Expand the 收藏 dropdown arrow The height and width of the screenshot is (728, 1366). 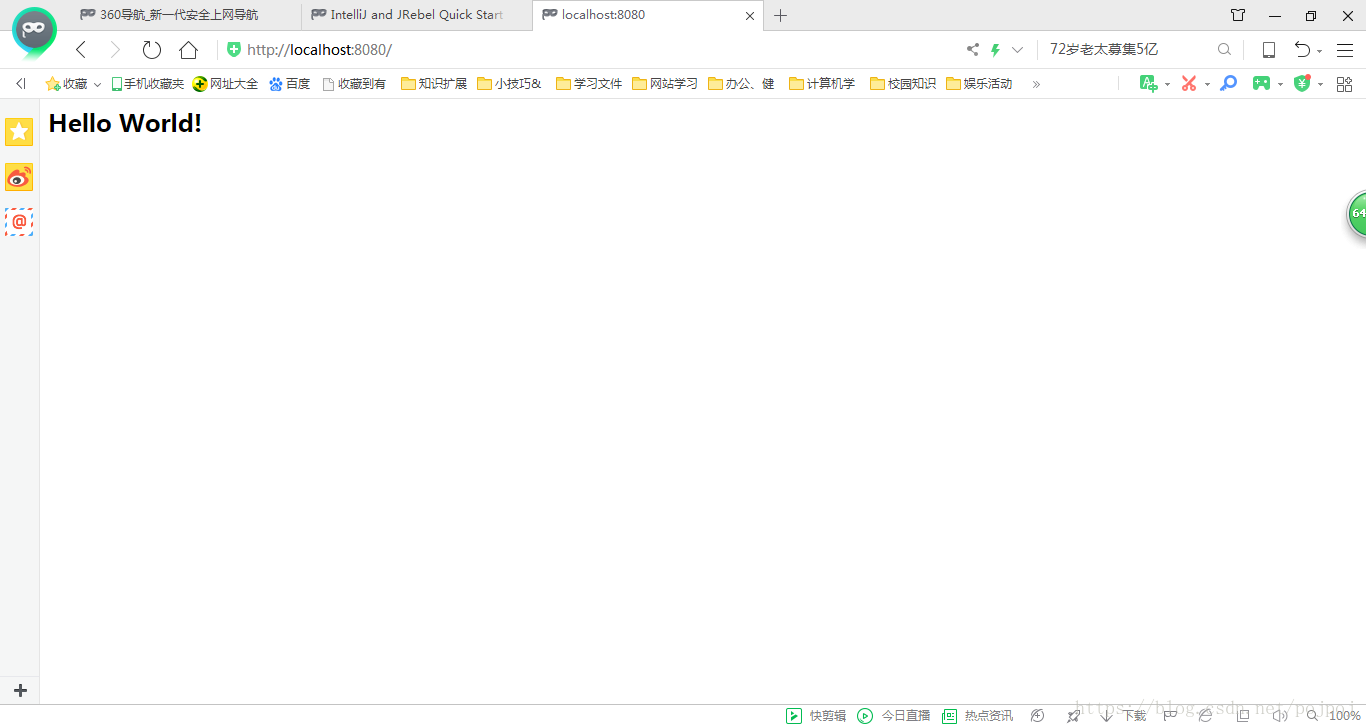[x=97, y=85]
